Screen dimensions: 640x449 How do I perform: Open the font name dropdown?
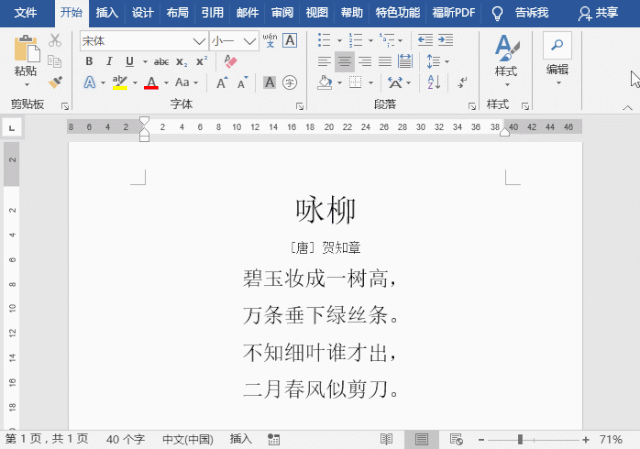199,41
